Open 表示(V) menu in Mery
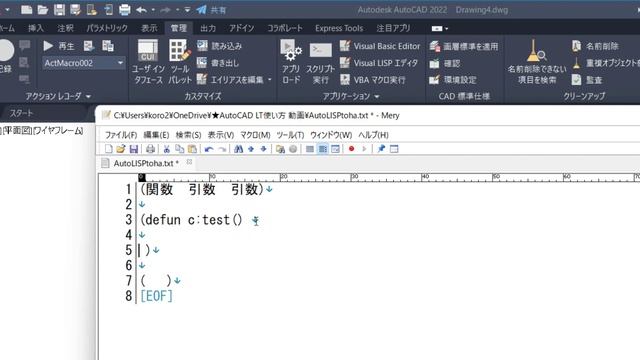The height and width of the screenshot is (360, 640). [x=221, y=135]
